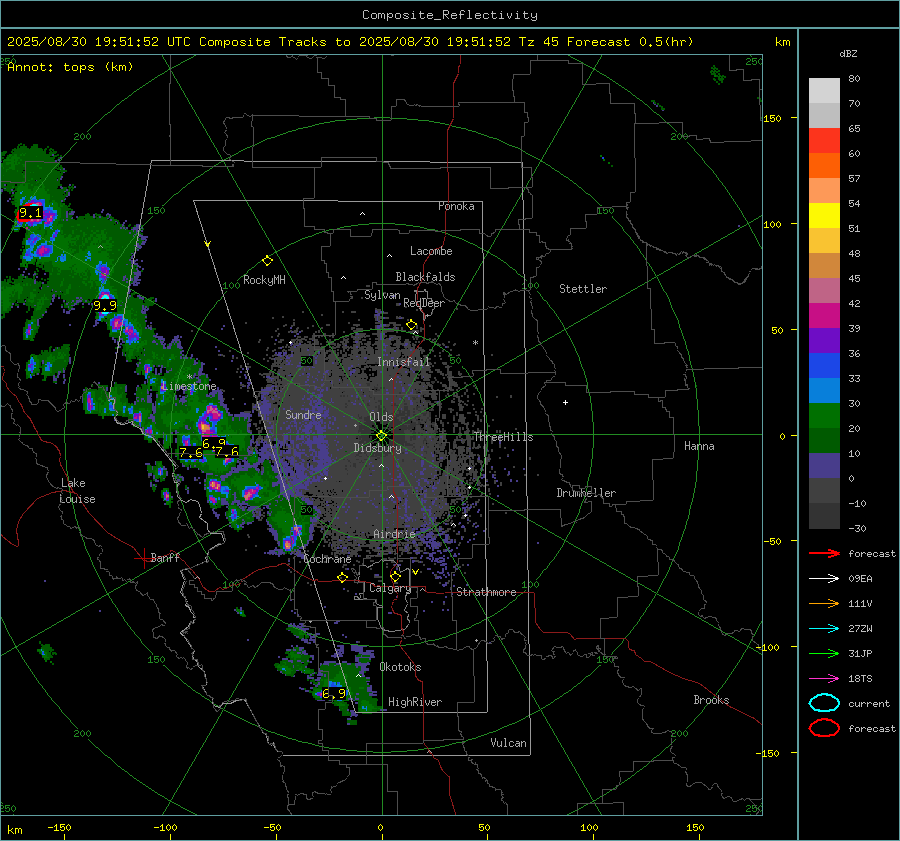Click the red storm ellipse labeled 9.1
900x841 pixels.
pyautogui.click(x=30, y=212)
